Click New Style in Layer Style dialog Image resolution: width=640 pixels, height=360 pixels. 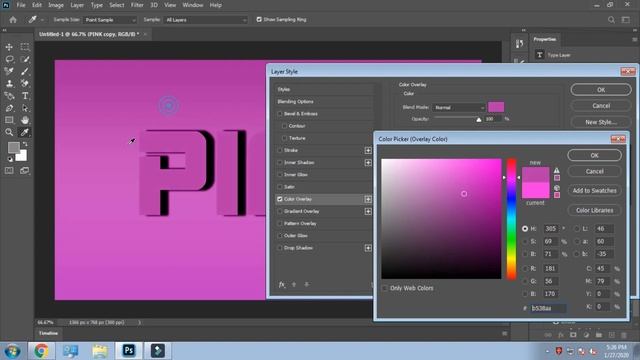point(601,122)
